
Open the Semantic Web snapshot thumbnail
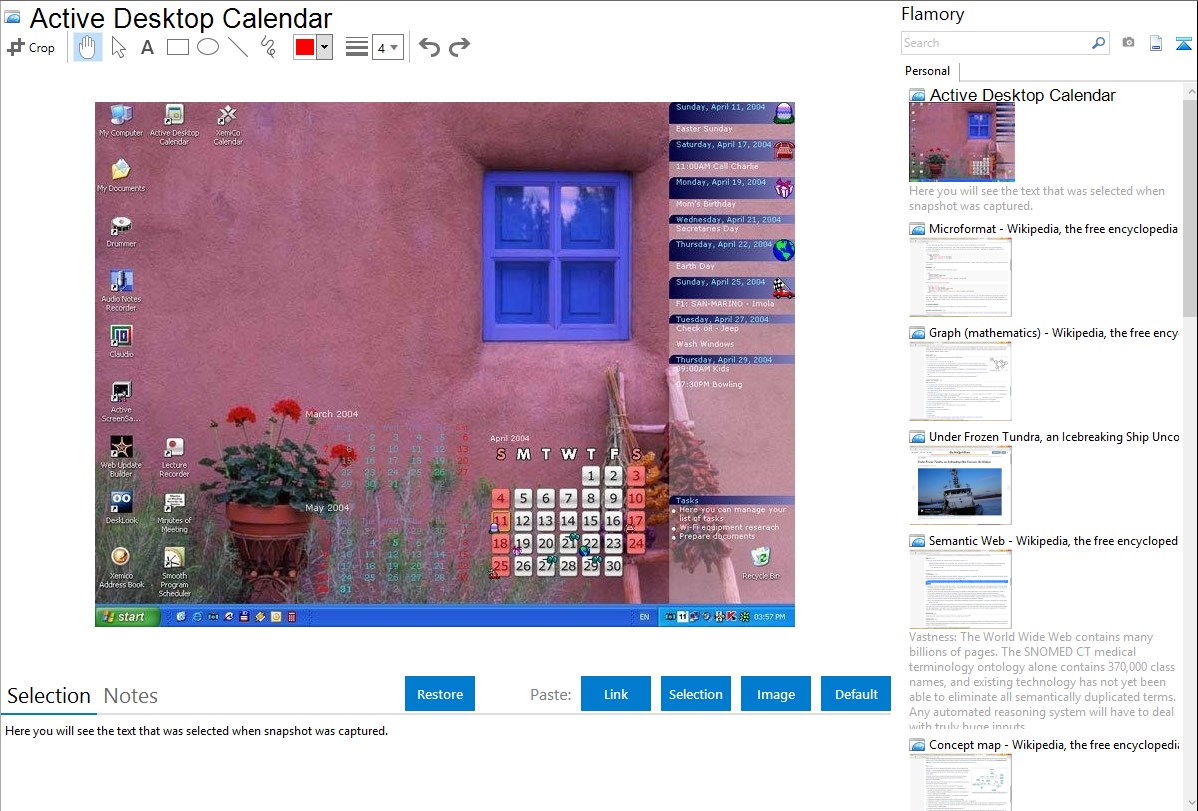pyautogui.click(x=960, y=589)
